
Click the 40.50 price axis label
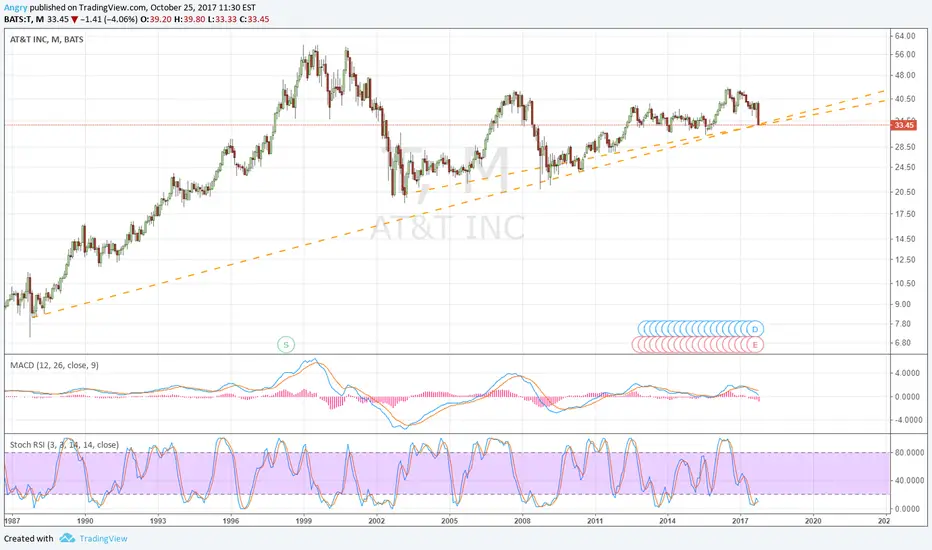pyautogui.click(x=905, y=99)
